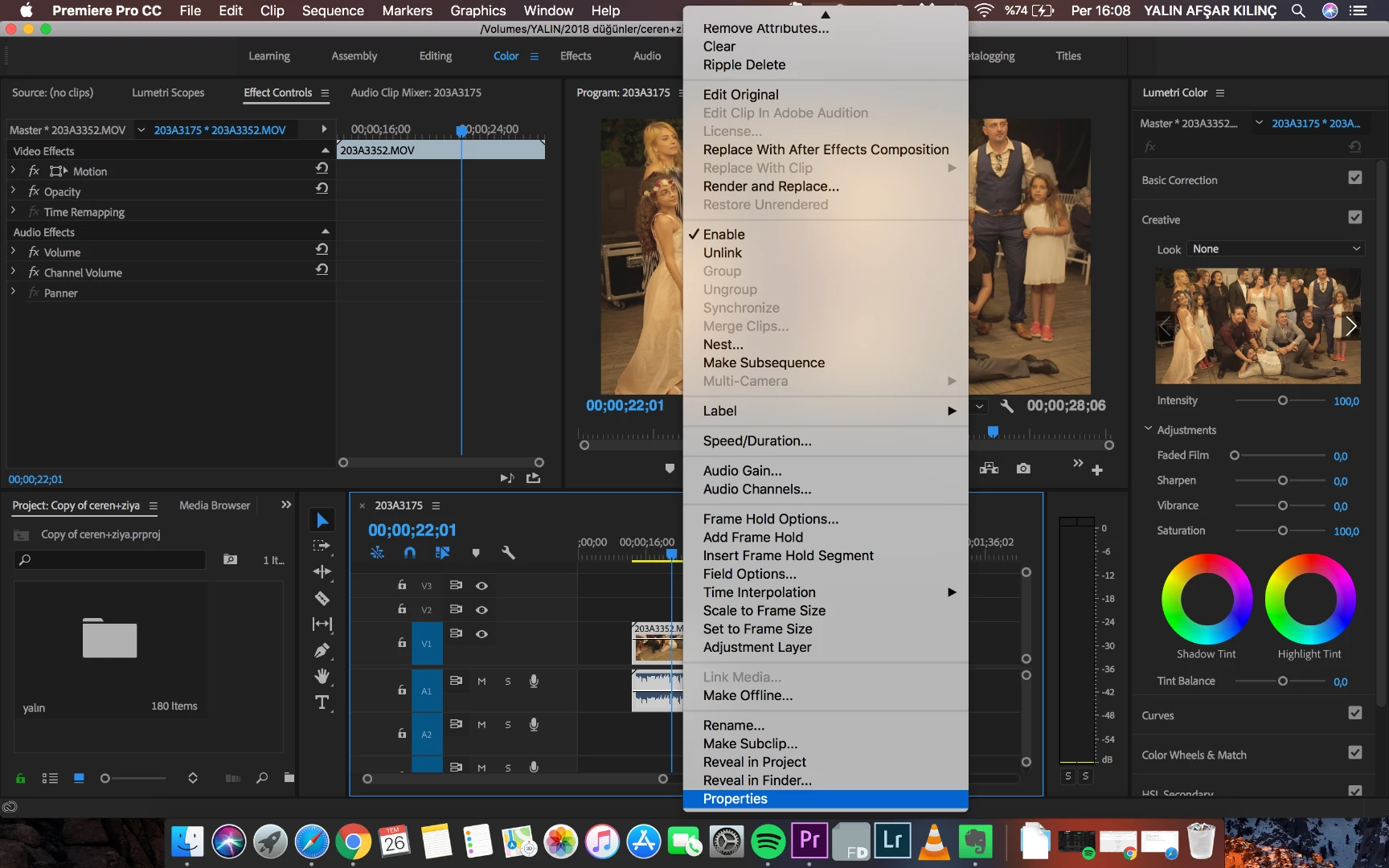Screen dimensions: 1389x868
Task: Show more Project panel tabs
Action: (x=286, y=505)
